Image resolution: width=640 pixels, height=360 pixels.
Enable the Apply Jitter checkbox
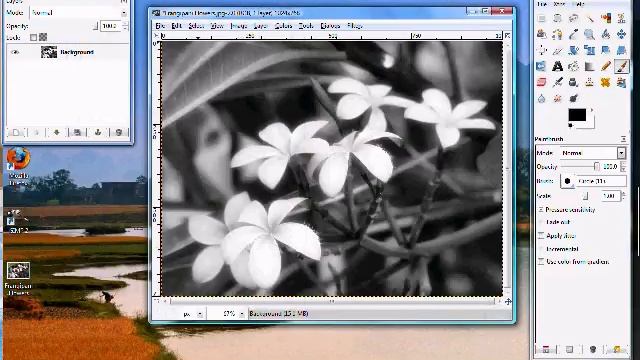coord(541,236)
